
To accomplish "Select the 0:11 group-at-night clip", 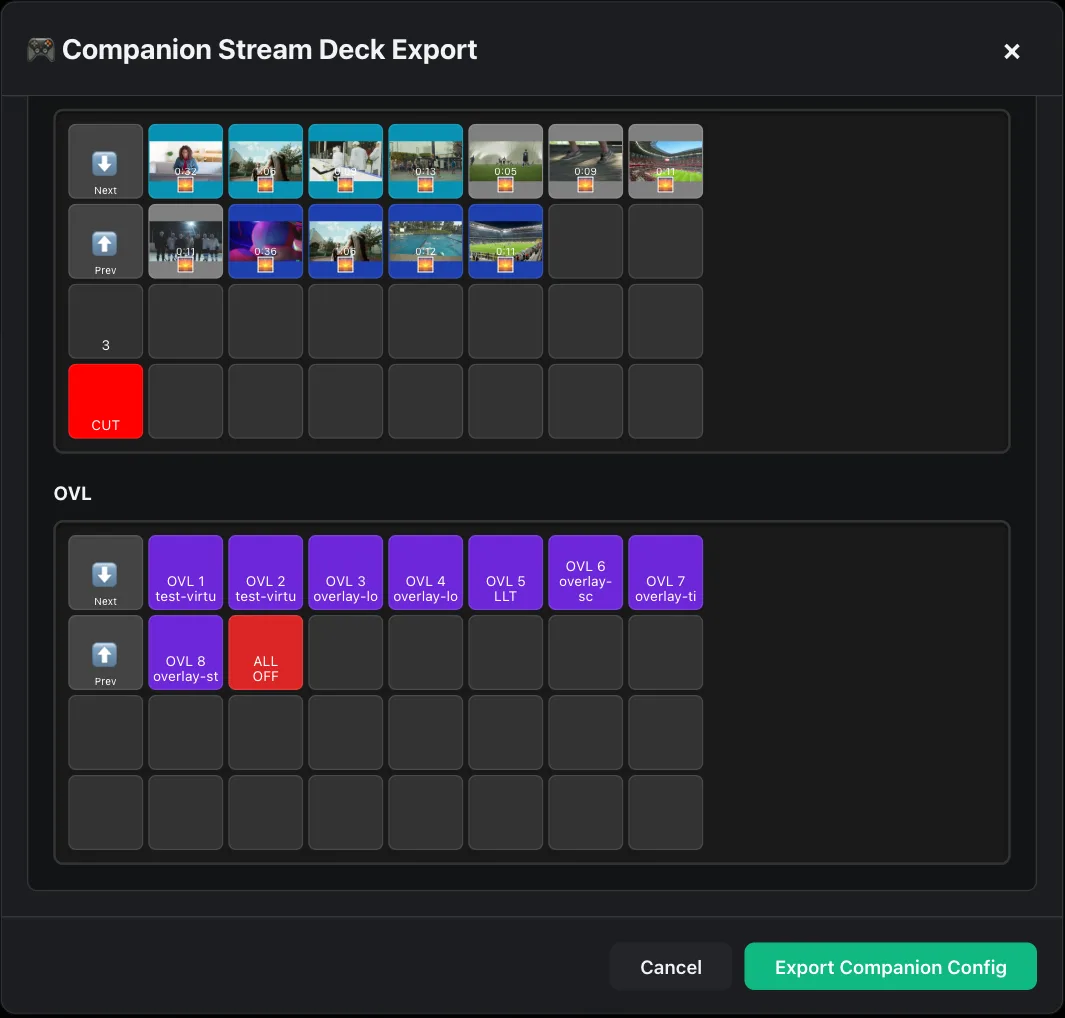I will 185,242.
